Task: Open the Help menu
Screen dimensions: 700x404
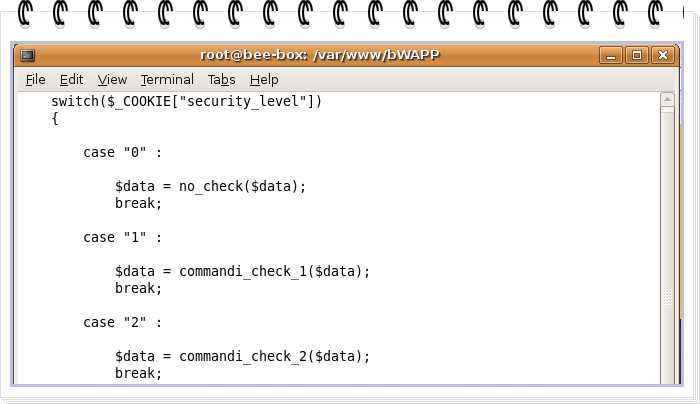Action: tap(264, 79)
